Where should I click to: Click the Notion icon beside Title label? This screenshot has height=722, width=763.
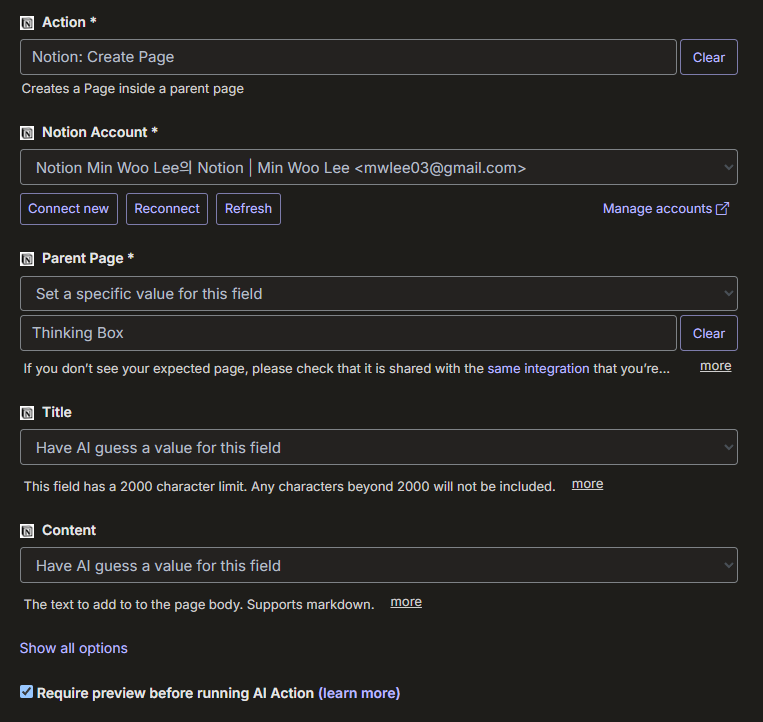(x=27, y=413)
